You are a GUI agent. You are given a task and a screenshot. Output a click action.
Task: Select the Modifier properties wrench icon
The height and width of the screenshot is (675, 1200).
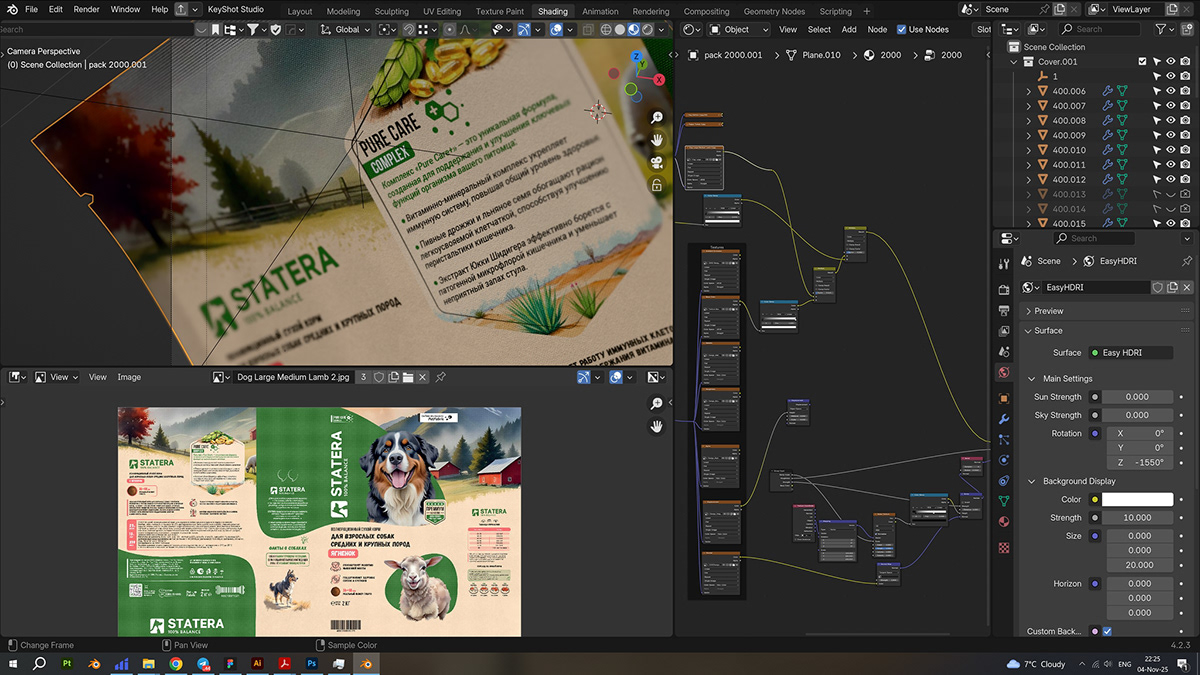(1003, 418)
